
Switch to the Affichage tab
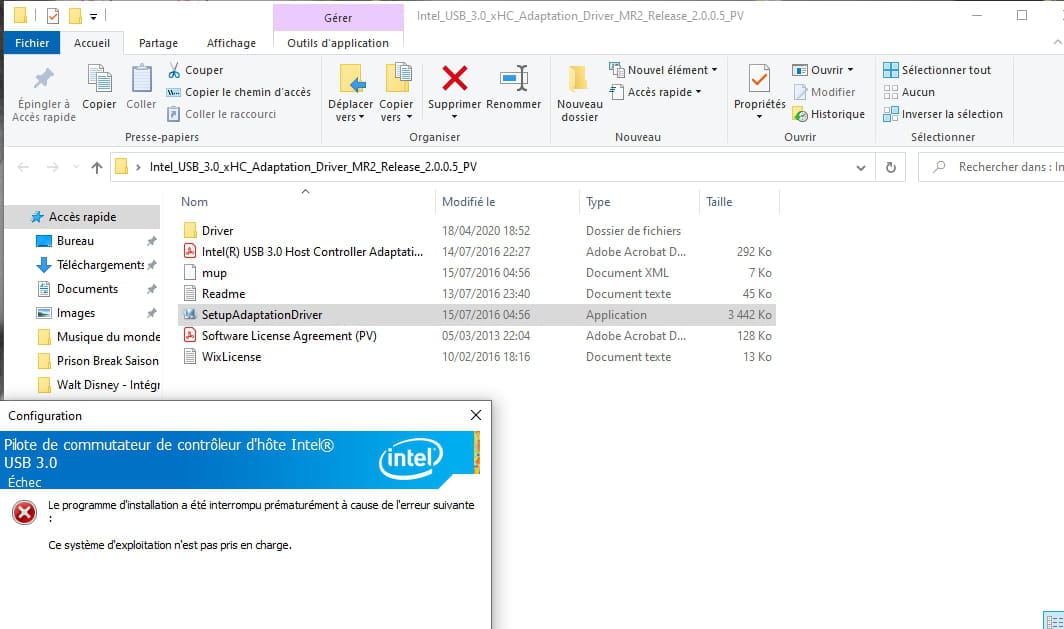231,43
